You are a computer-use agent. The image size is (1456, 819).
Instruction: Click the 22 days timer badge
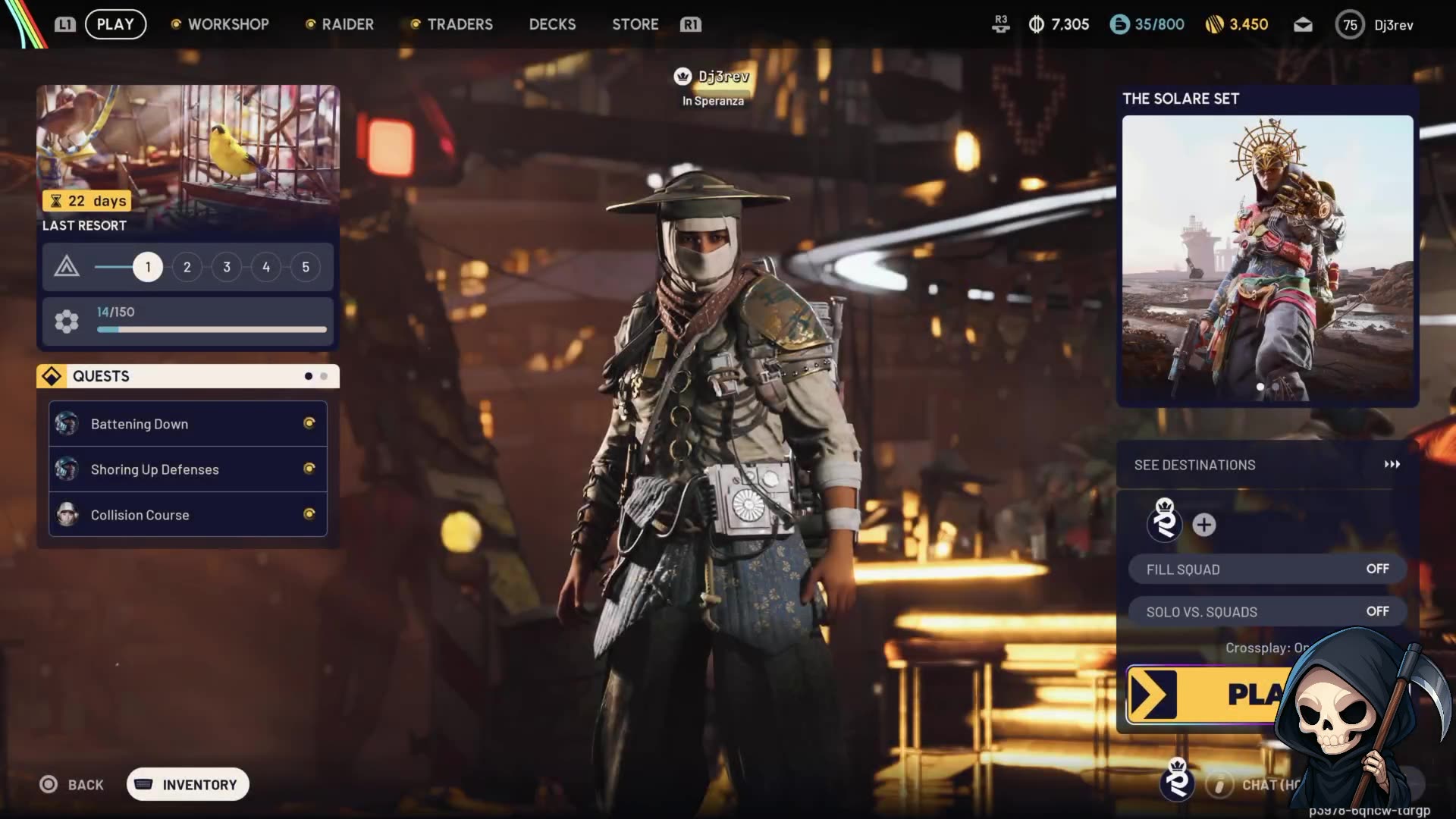87,201
